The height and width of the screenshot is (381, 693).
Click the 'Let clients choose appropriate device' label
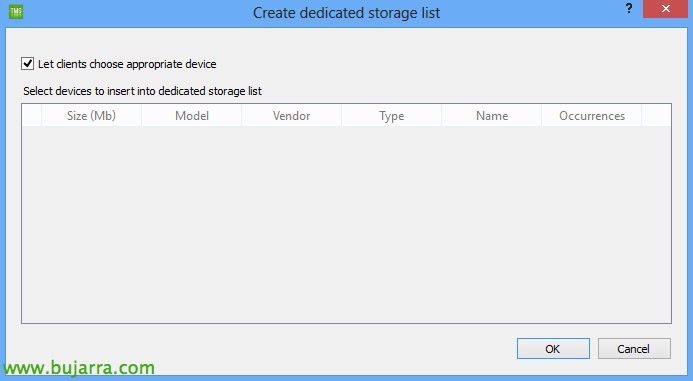(127, 64)
